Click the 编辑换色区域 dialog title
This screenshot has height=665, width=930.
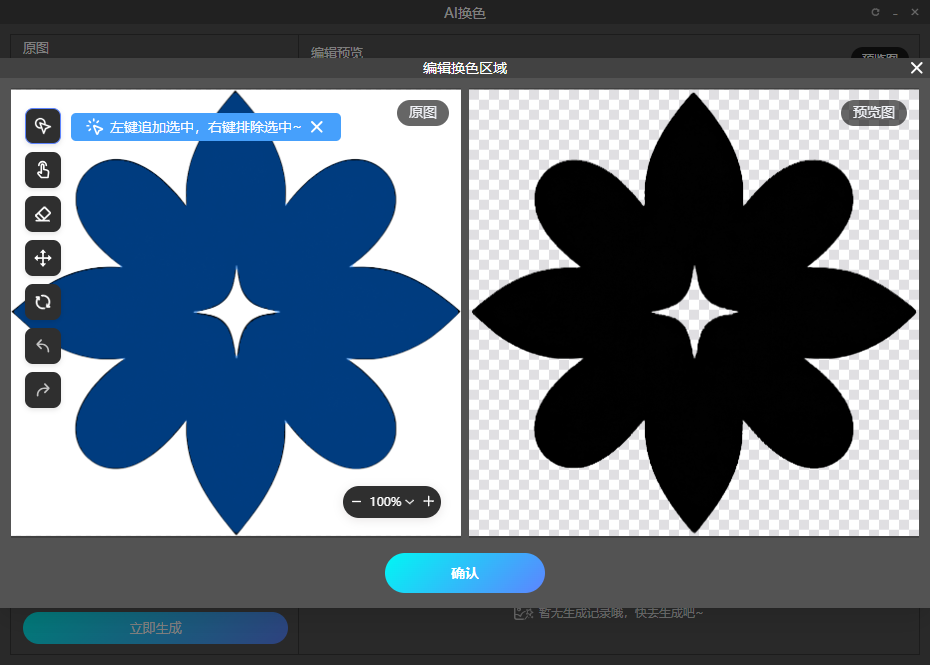point(464,68)
